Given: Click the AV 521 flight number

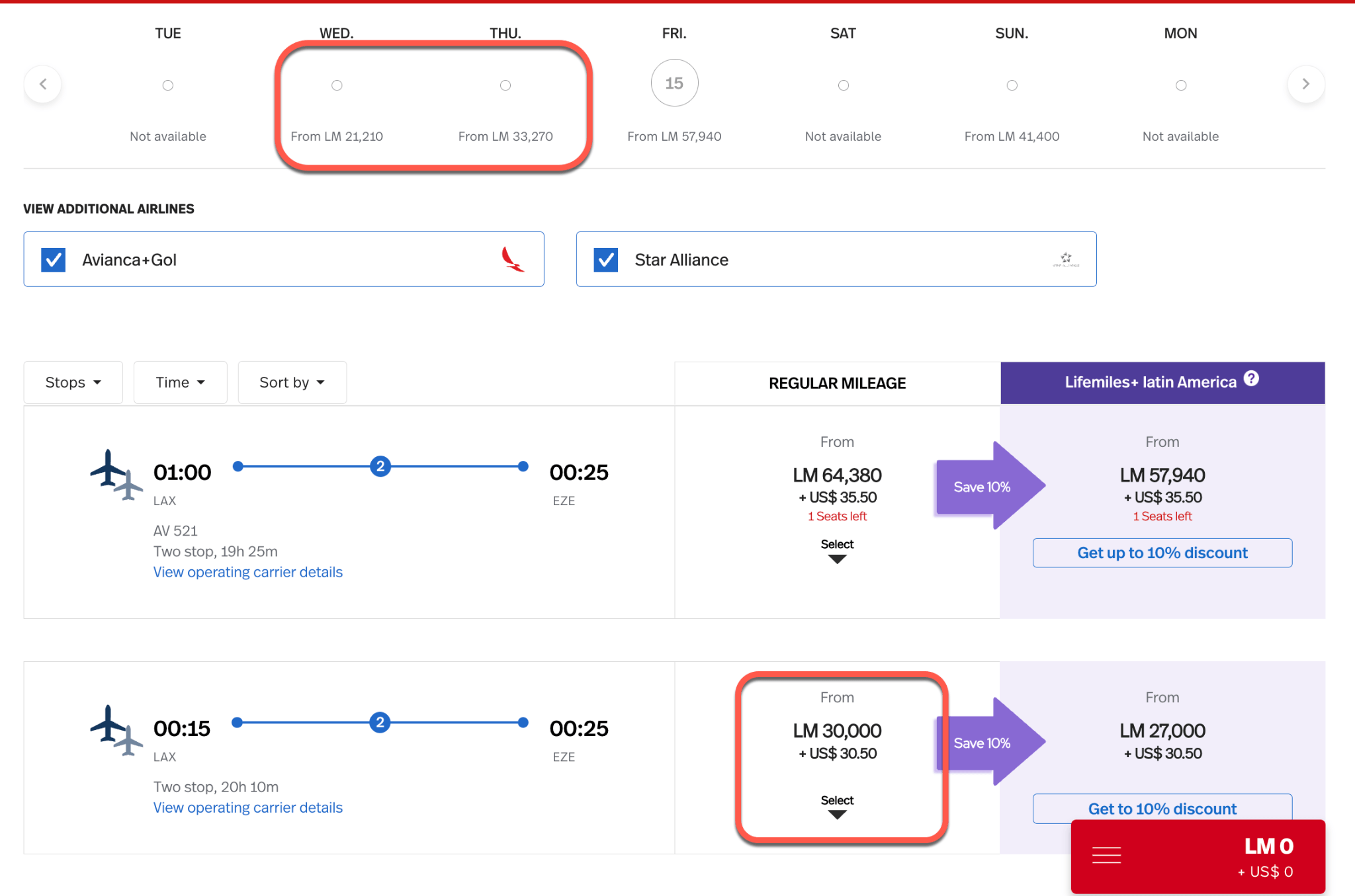Looking at the screenshot, I should tap(175, 530).
